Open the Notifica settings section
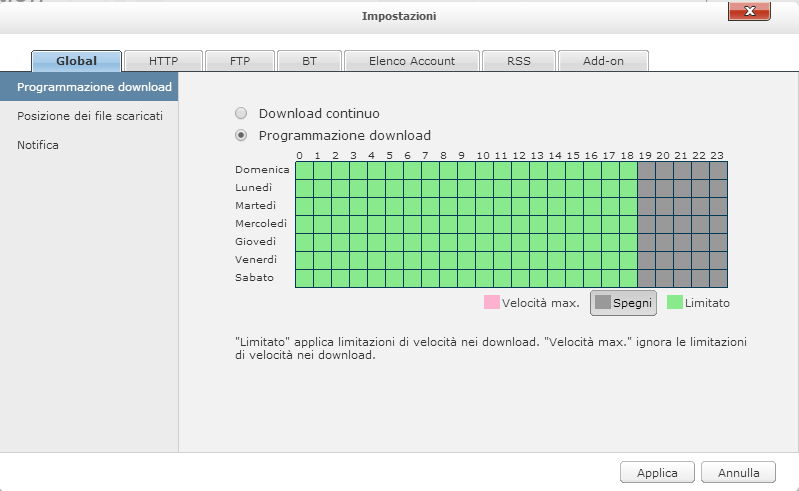Image resolution: width=799 pixels, height=491 pixels. (38, 145)
